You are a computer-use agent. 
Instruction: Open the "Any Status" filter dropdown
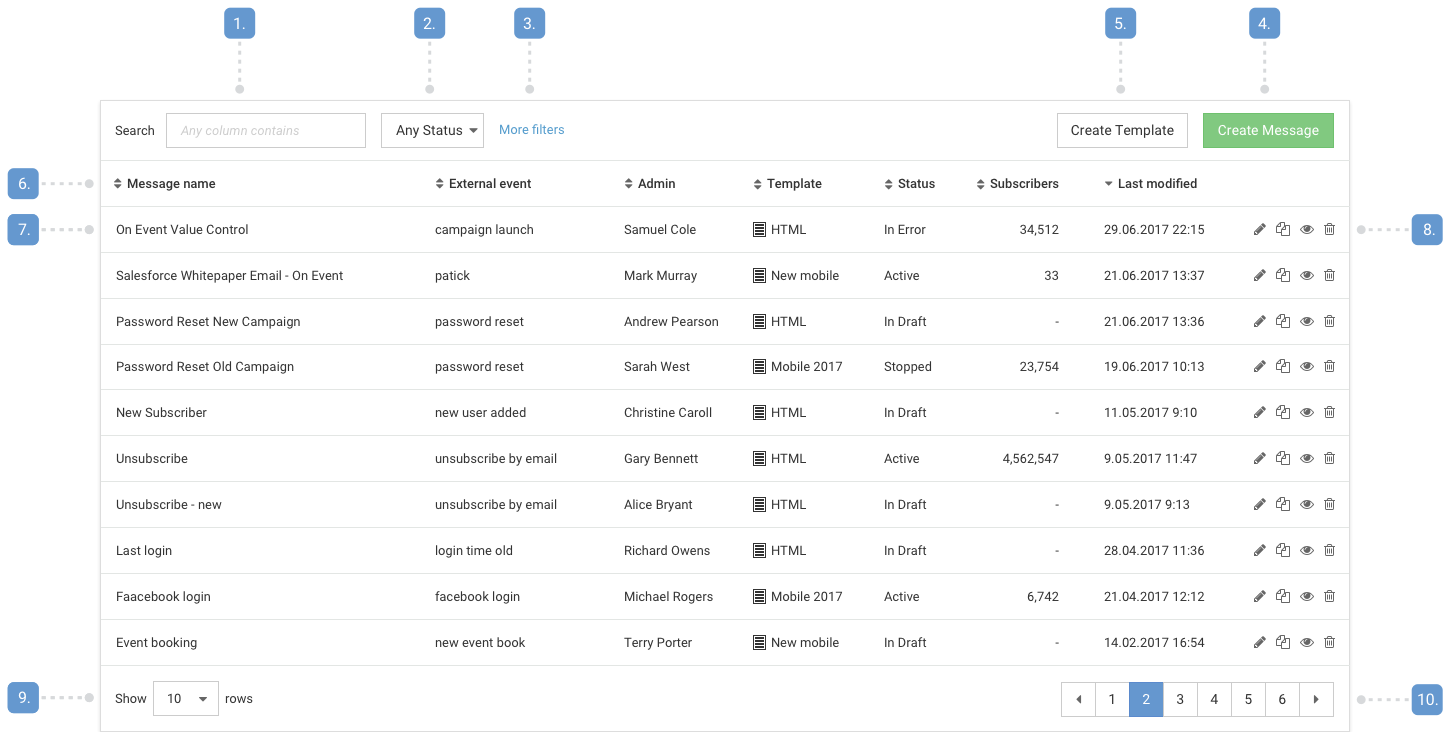click(x=432, y=130)
